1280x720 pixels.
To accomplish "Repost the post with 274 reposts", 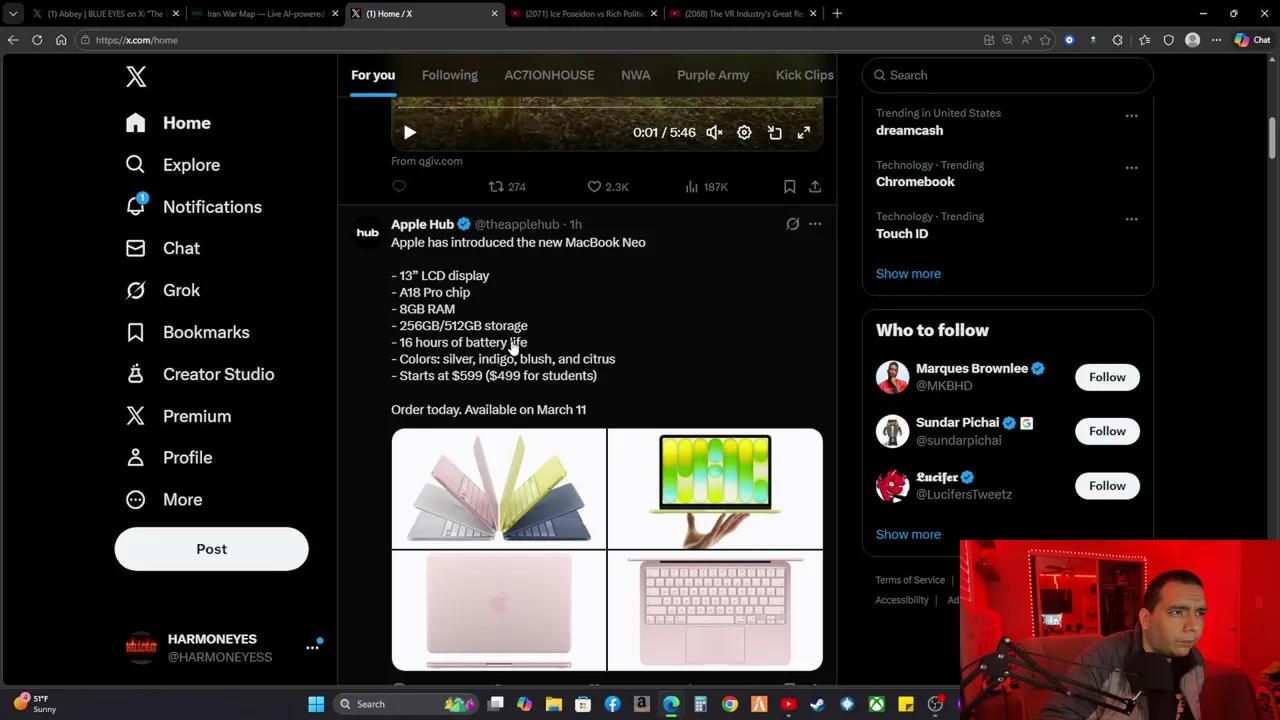I will tap(507, 186).
